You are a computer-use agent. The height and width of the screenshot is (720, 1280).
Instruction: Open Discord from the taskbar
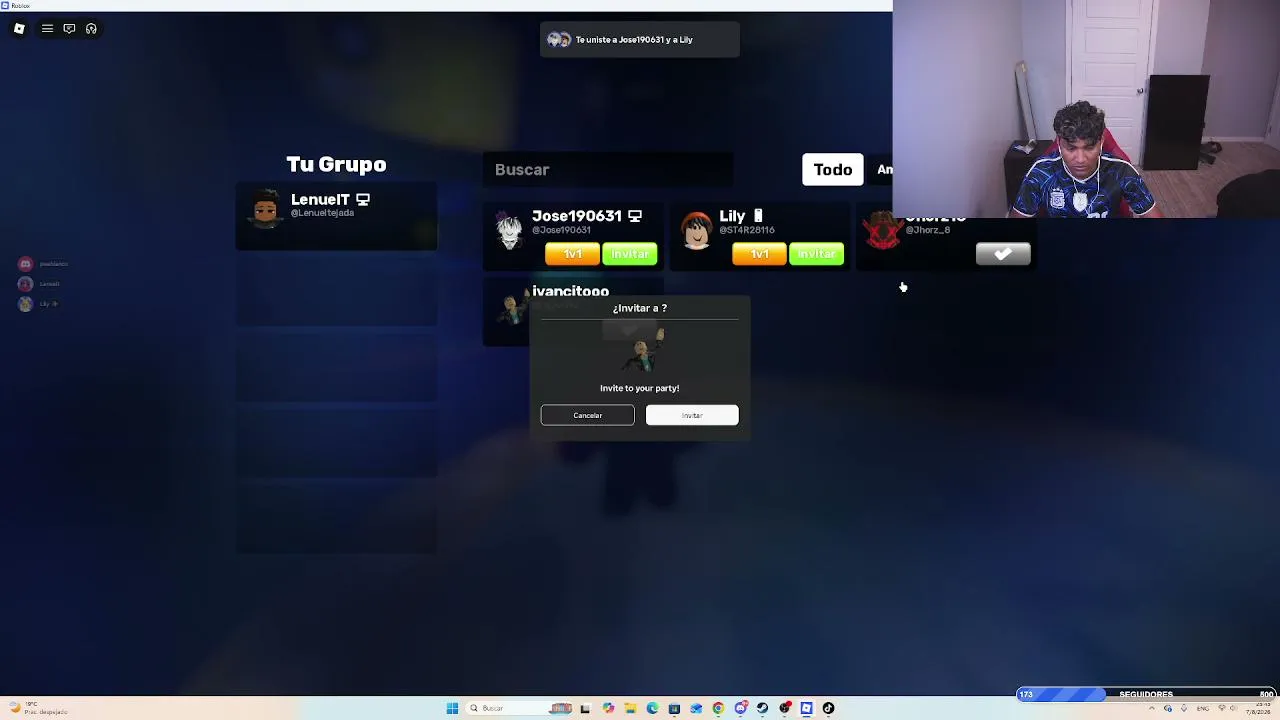740,709
